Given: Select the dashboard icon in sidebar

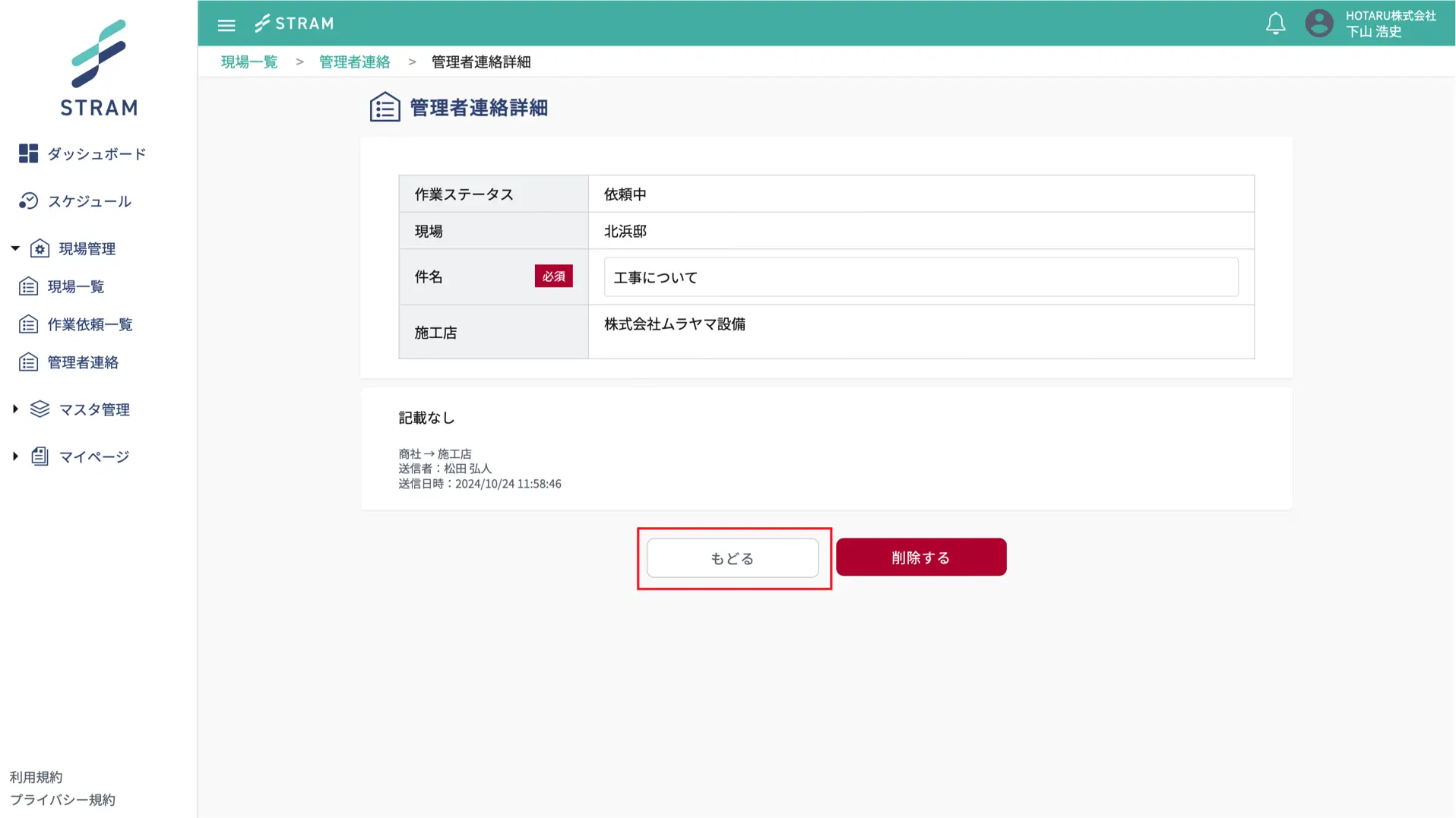Looking at the screenshot, I should 28,153.
